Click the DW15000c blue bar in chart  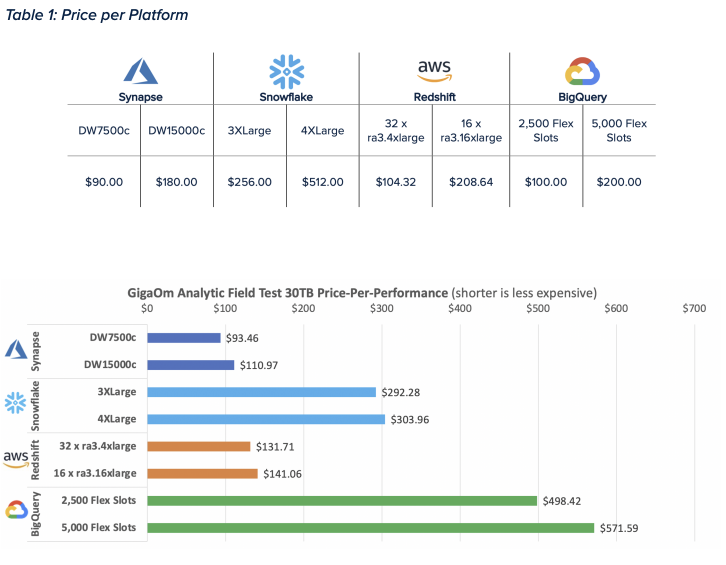[x=191, y=365]
